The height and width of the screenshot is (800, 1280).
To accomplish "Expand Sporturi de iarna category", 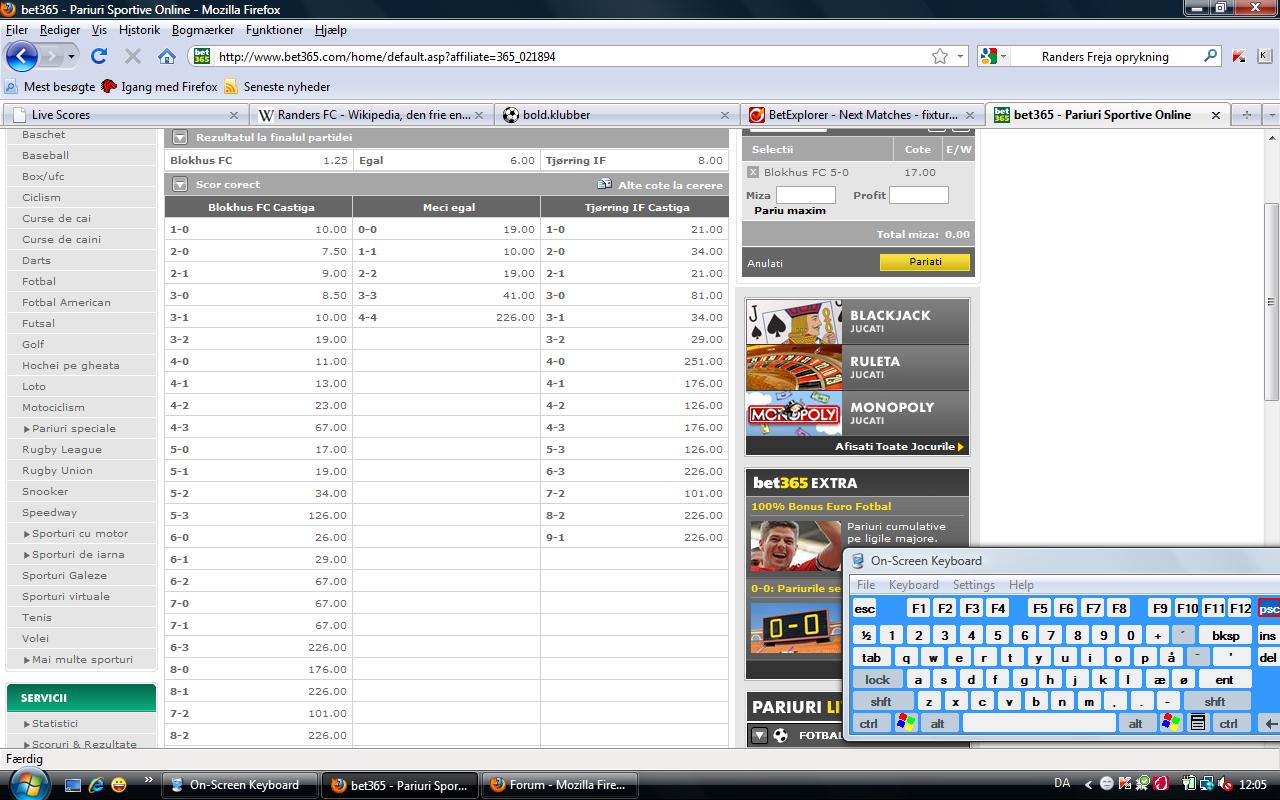I will click(73, 555).
